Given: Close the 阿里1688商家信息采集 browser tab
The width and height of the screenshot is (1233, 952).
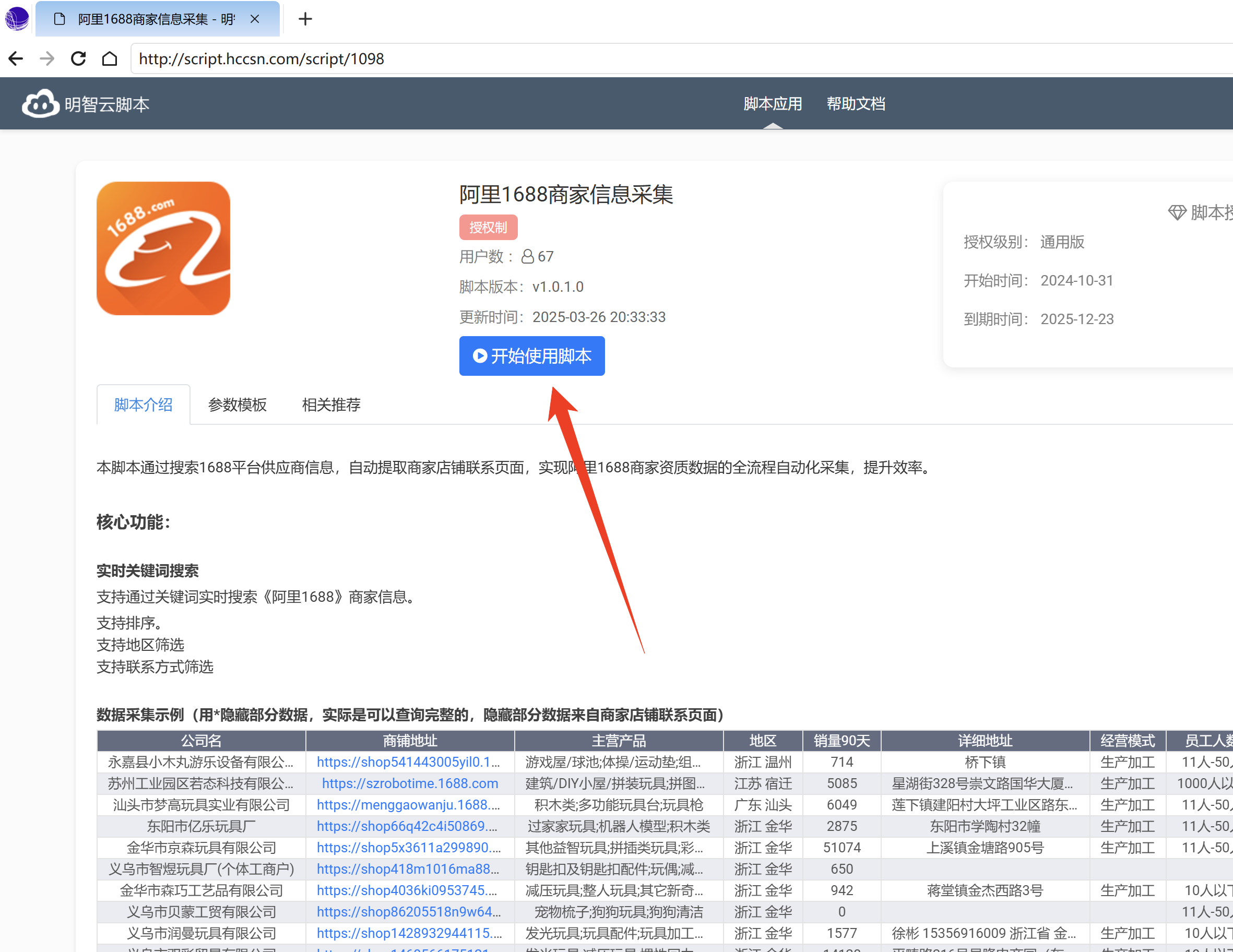Looking at the screenshot, I should click(x=255, y=19).
